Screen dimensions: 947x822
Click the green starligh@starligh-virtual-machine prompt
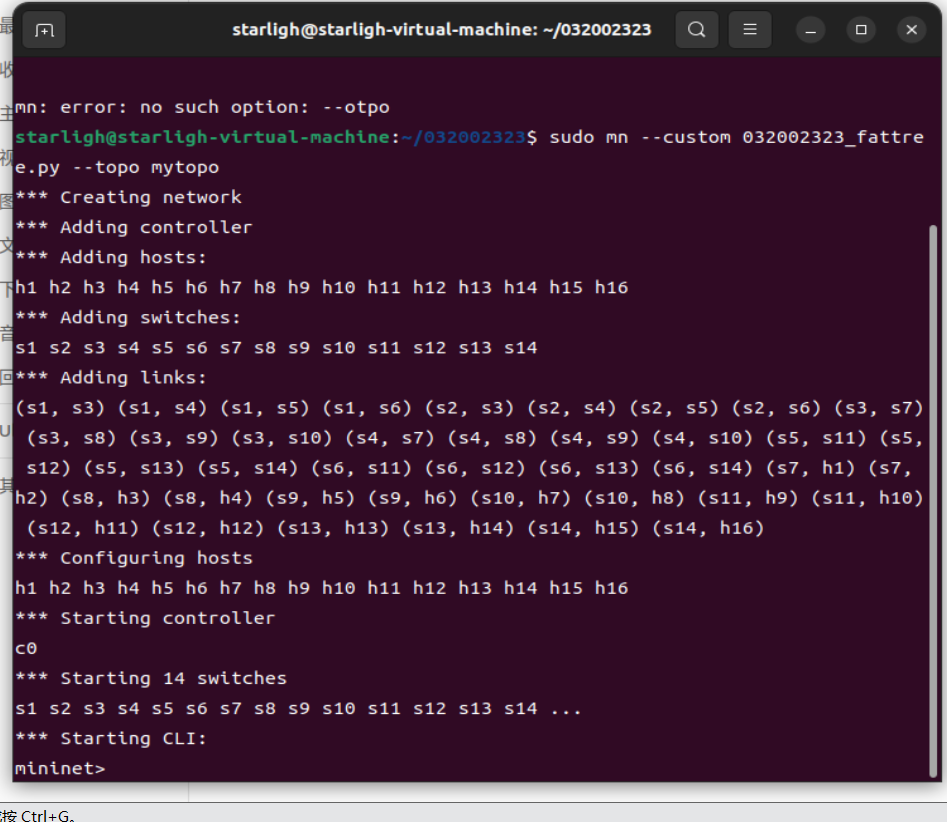pyautogui.click(x=202, y=138)
